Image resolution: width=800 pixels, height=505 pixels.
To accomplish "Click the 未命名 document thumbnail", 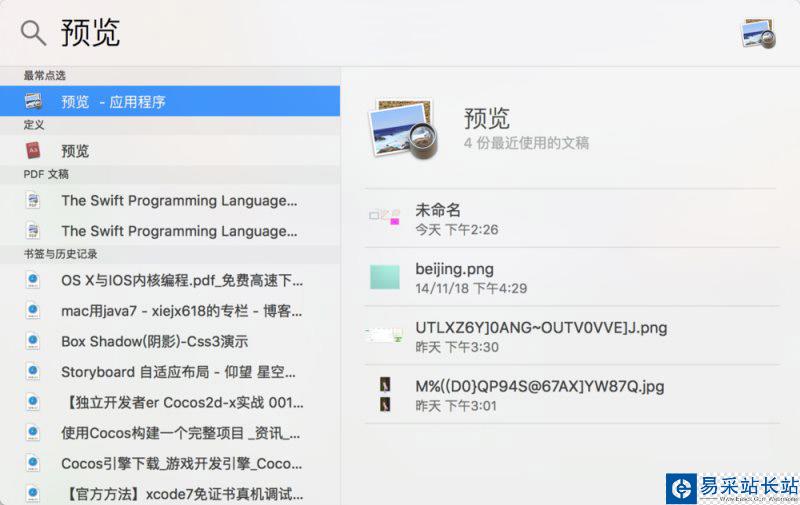I will pyautogui.click(x=384, y=217).
